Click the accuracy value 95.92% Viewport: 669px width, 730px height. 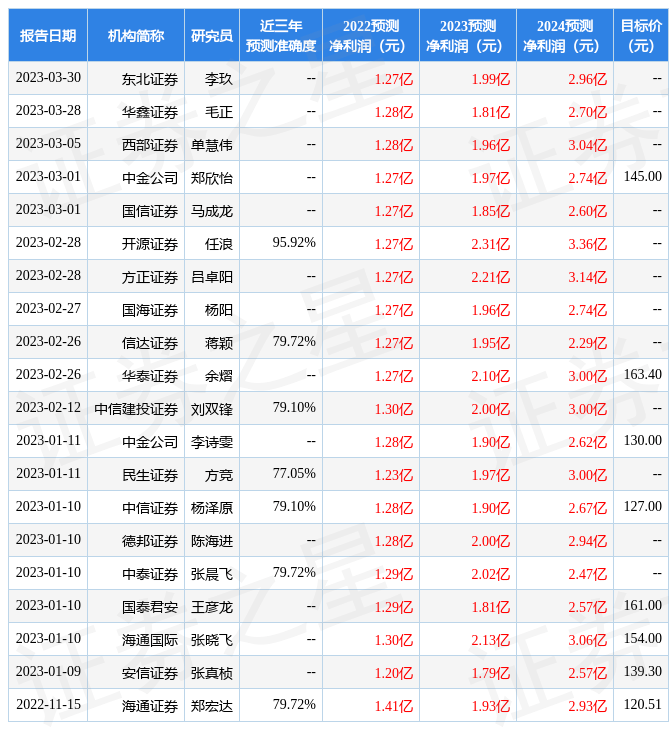click(x=294, y=243)
